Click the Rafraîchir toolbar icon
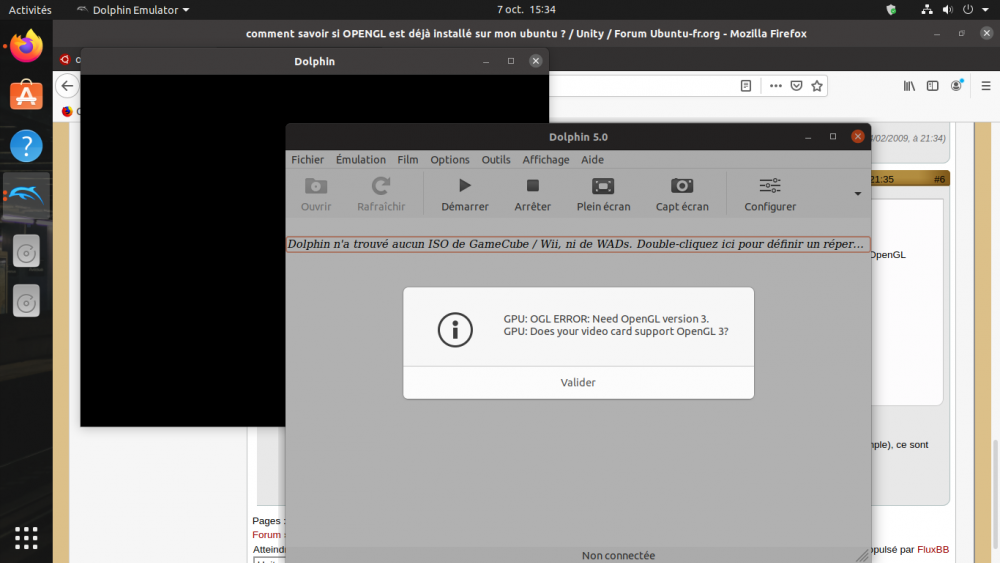Image resolution: width=1000 pixels, height=563 pixels. coord(381,194)
